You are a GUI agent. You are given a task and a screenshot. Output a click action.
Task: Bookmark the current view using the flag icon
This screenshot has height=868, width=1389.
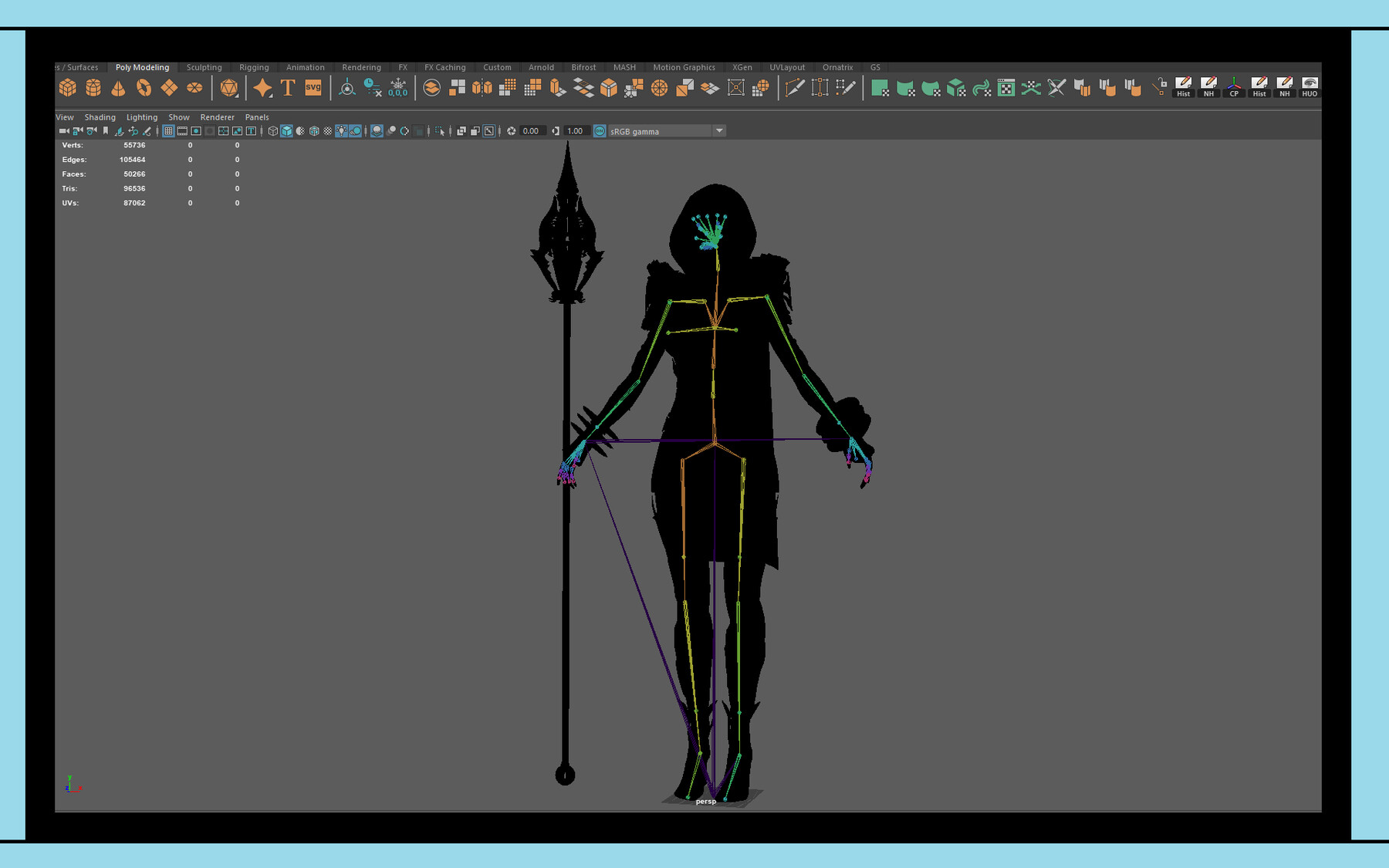(x=106, y=130)
